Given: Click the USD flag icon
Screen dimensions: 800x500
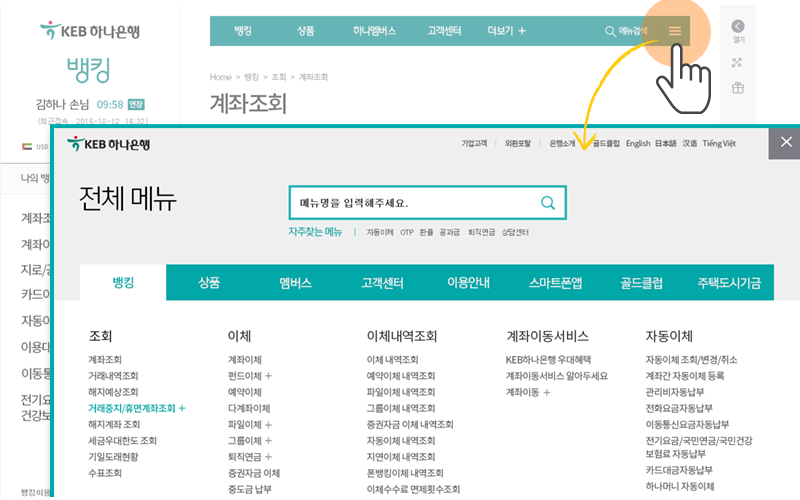Looking at the screenshot, I should click(x=27, y=147).
